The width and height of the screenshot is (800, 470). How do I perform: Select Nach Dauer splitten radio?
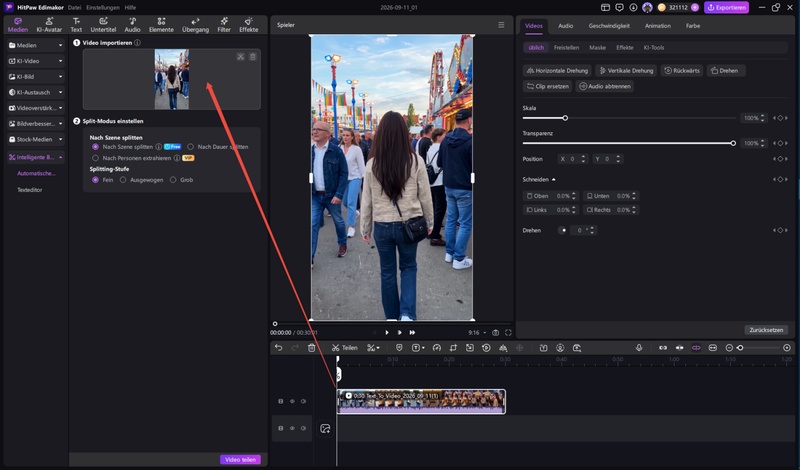(x=190, y=146)
